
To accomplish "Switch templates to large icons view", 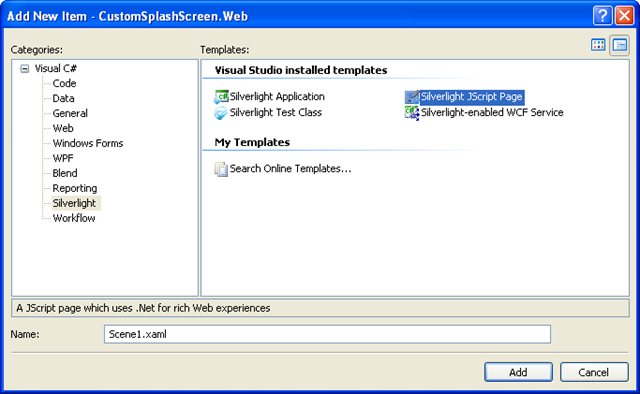I will tap(598, 45).
